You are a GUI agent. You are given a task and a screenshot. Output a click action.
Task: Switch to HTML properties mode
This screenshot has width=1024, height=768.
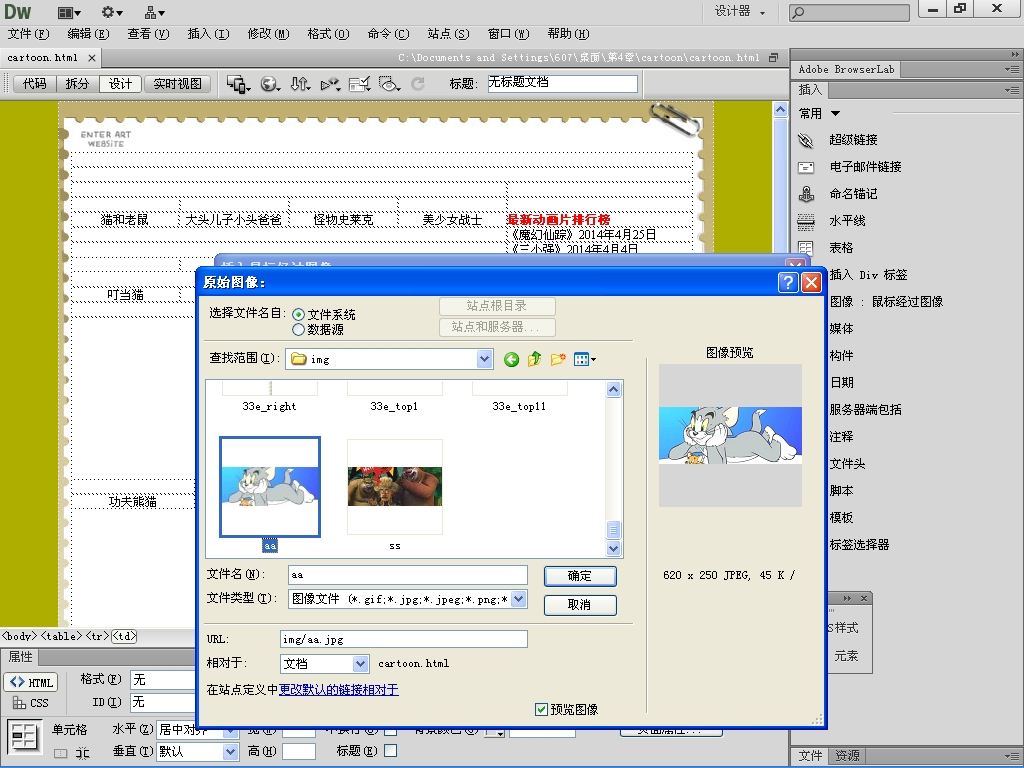(x=31, y=682)
